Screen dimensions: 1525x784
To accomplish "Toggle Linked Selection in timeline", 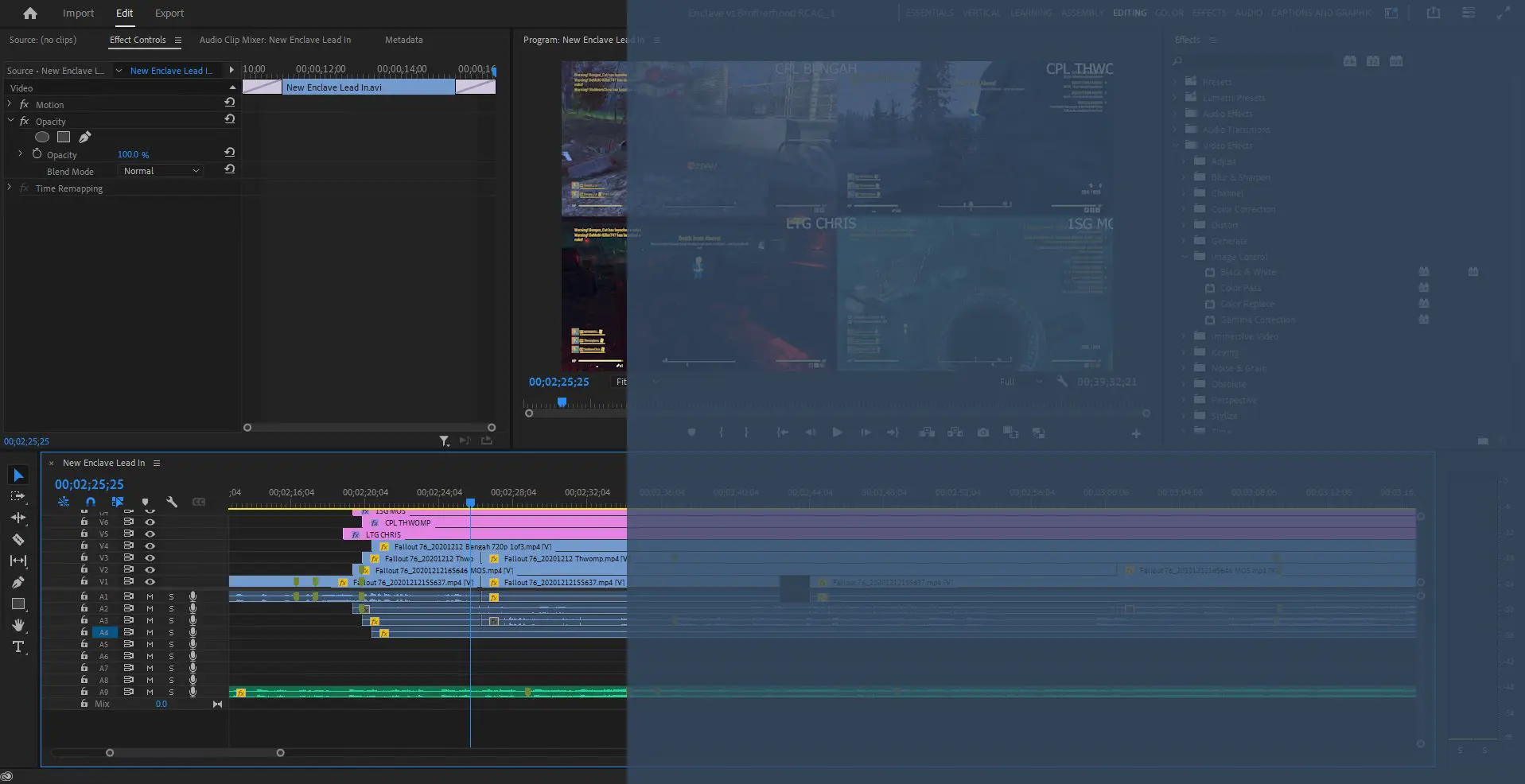I will pyautogui.click(x=118, y=502).
